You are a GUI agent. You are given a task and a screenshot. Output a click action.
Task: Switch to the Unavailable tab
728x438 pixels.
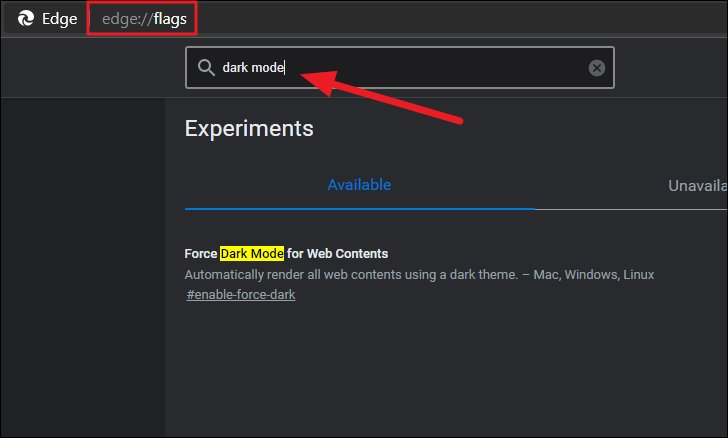[x=697, y=186]
